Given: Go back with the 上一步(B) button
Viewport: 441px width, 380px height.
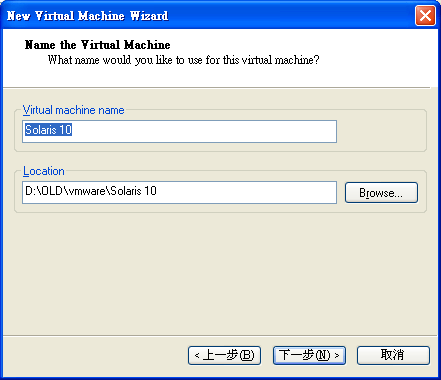Looking at the screenshot, I should (224, 355).
